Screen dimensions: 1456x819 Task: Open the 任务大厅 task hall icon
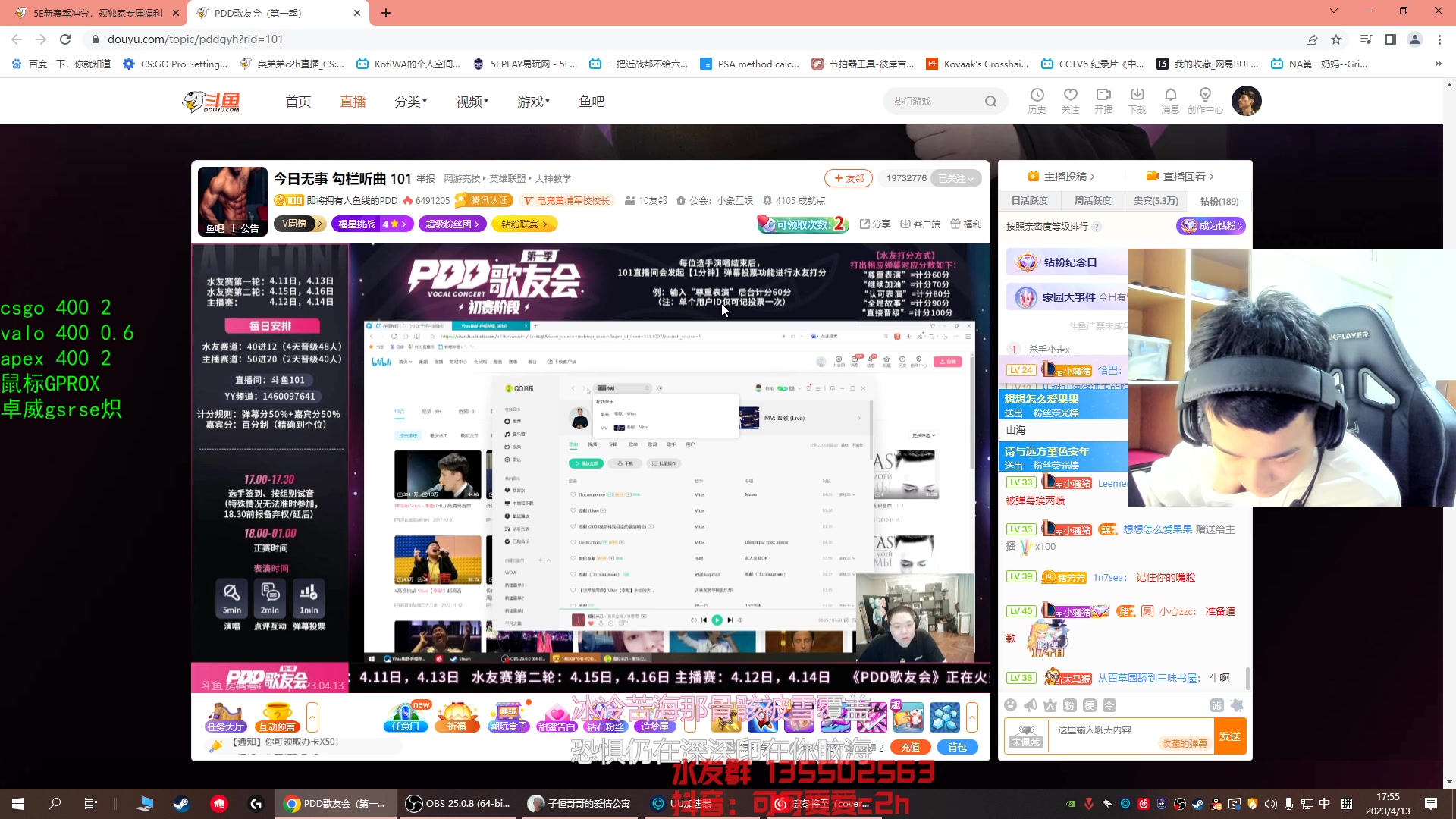pyautogui.click(x=225, y=716)
